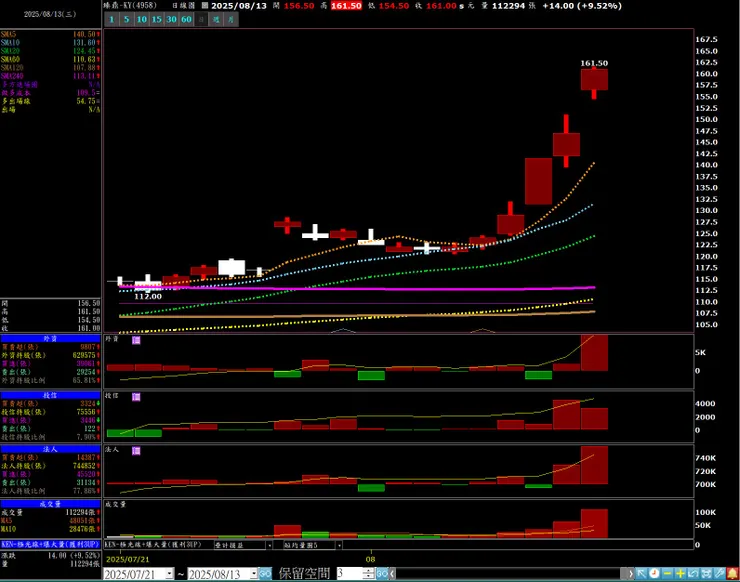Select the daily (日) chart timeframe
The height and width of the screenshot is (582, 740).
pyautogui.click(x=201, y=19)
